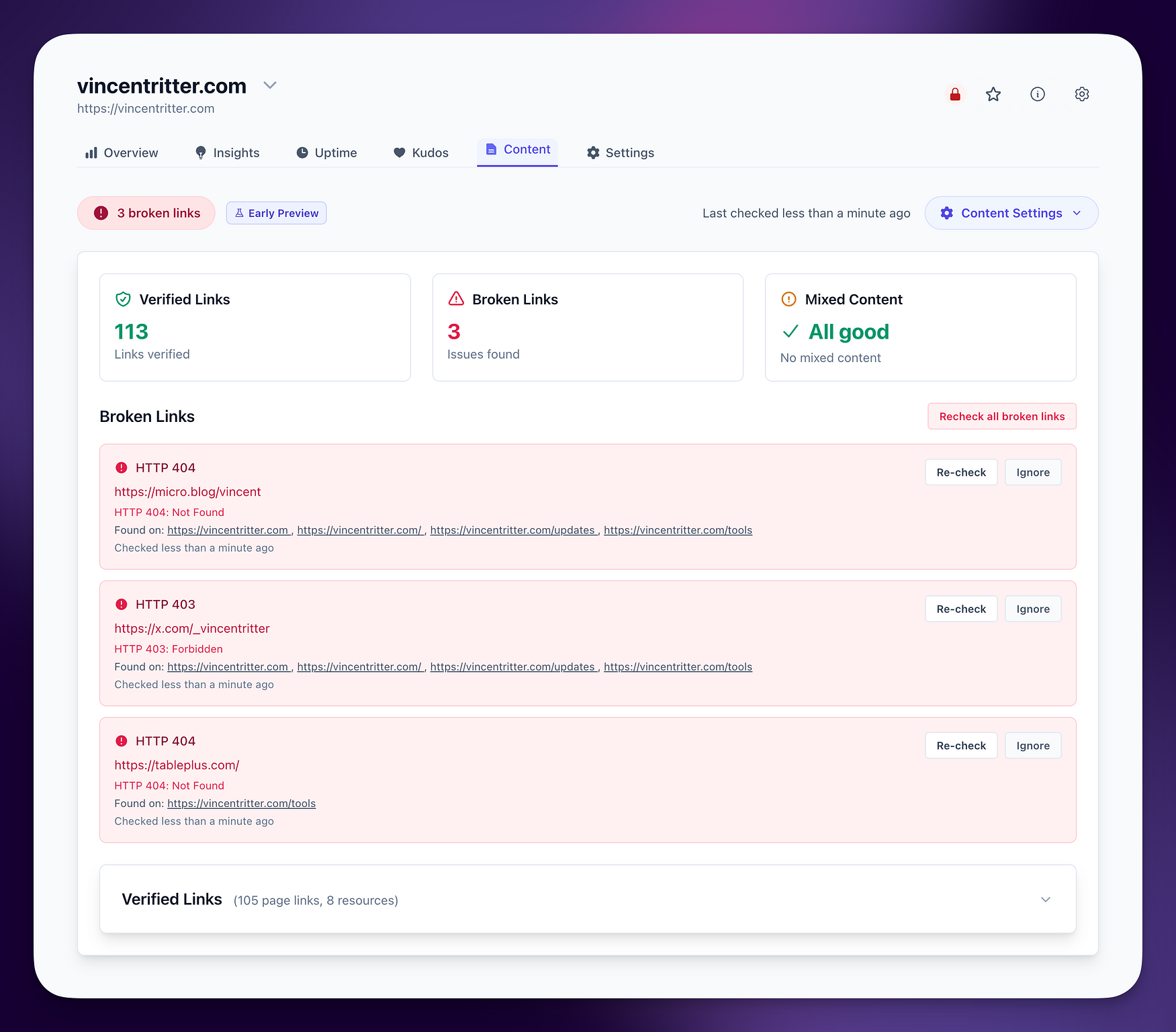This screenshot has width=1176, height=1032.
Task: Click Recheck all broken links
Action: click(x=1001, y=416)
